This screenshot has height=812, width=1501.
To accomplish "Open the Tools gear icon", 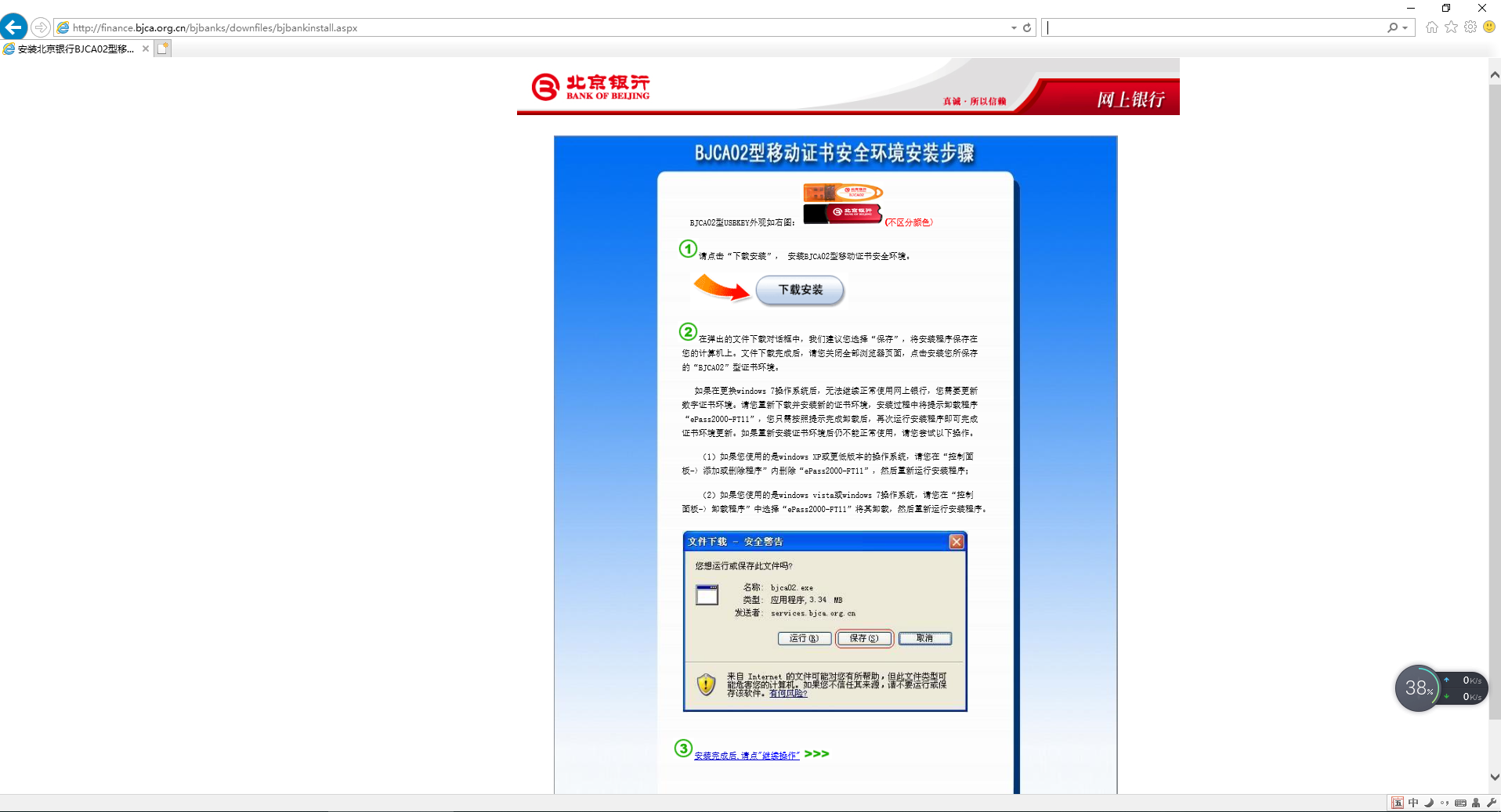I will pos(1470,27).
